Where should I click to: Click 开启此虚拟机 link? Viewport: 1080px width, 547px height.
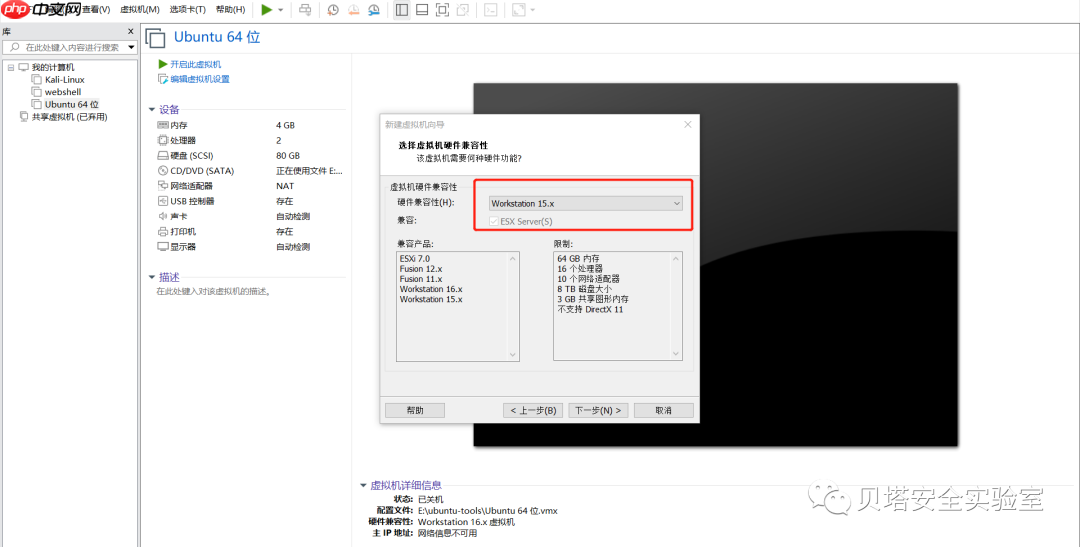(196, 64)
